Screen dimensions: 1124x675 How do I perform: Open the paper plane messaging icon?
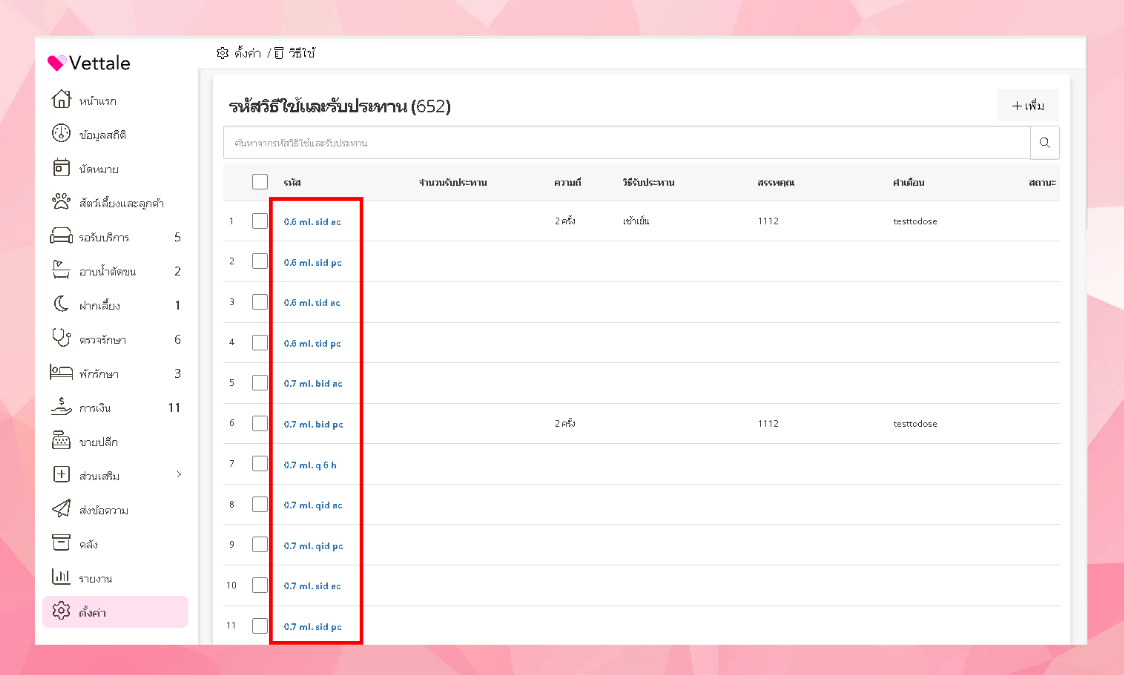[x=62, y=508]
